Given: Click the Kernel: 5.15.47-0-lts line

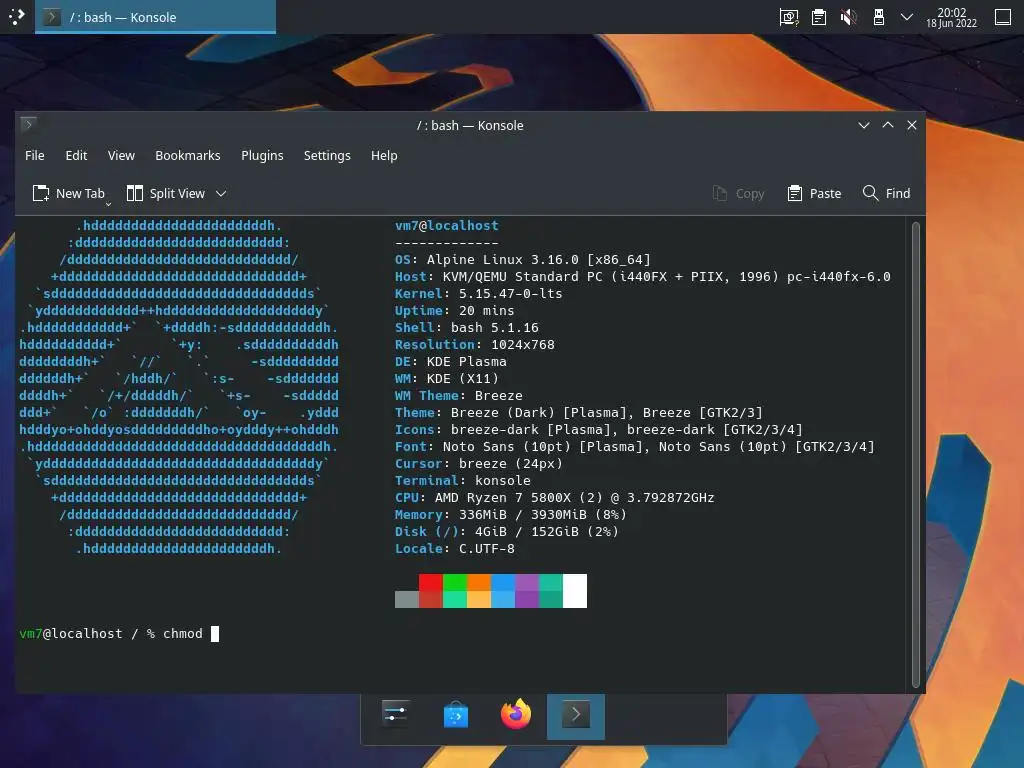Looking at the screenshot, I should click(x=478, y=293).
